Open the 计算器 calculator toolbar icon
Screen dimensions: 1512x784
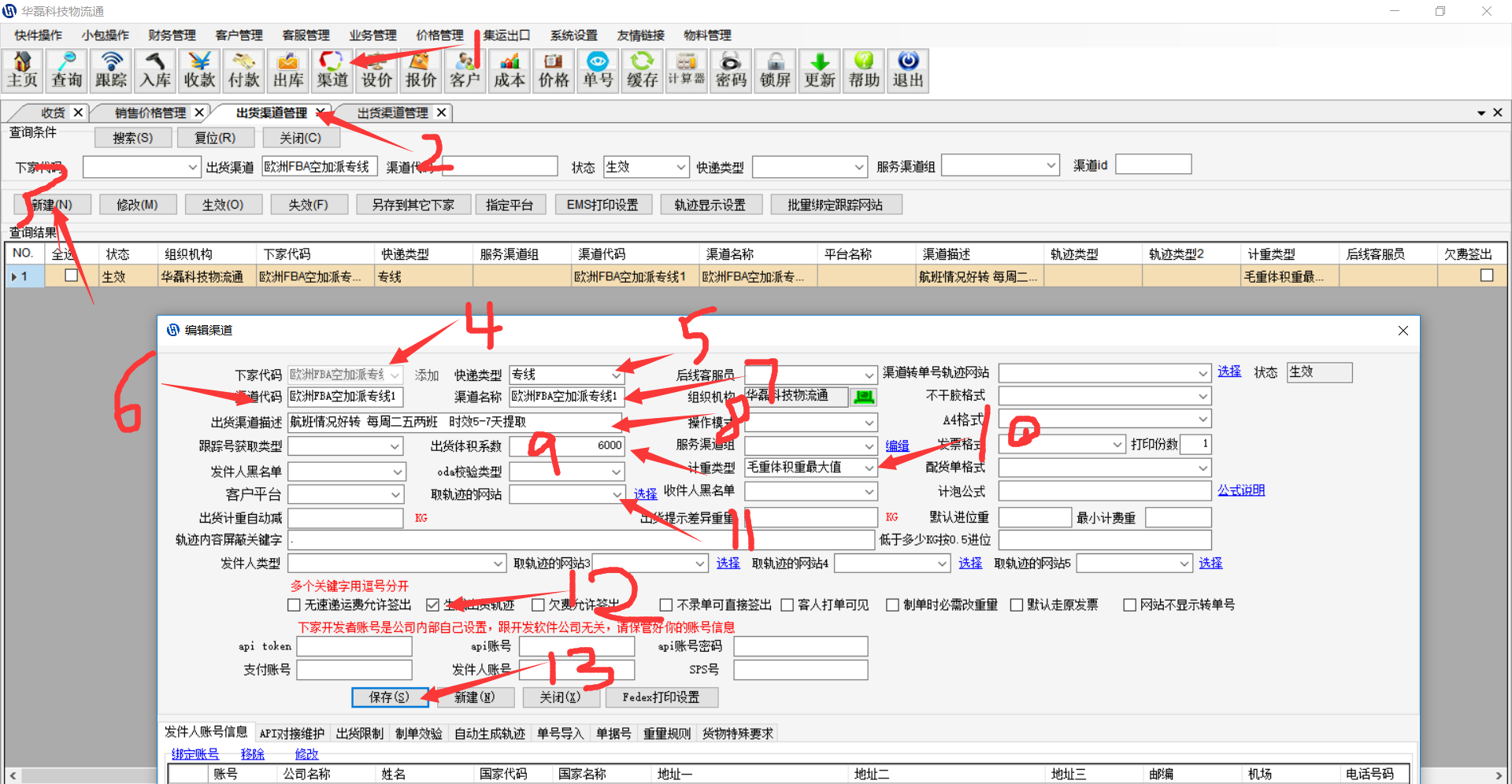pyautogui.click(x=687, y=70)
